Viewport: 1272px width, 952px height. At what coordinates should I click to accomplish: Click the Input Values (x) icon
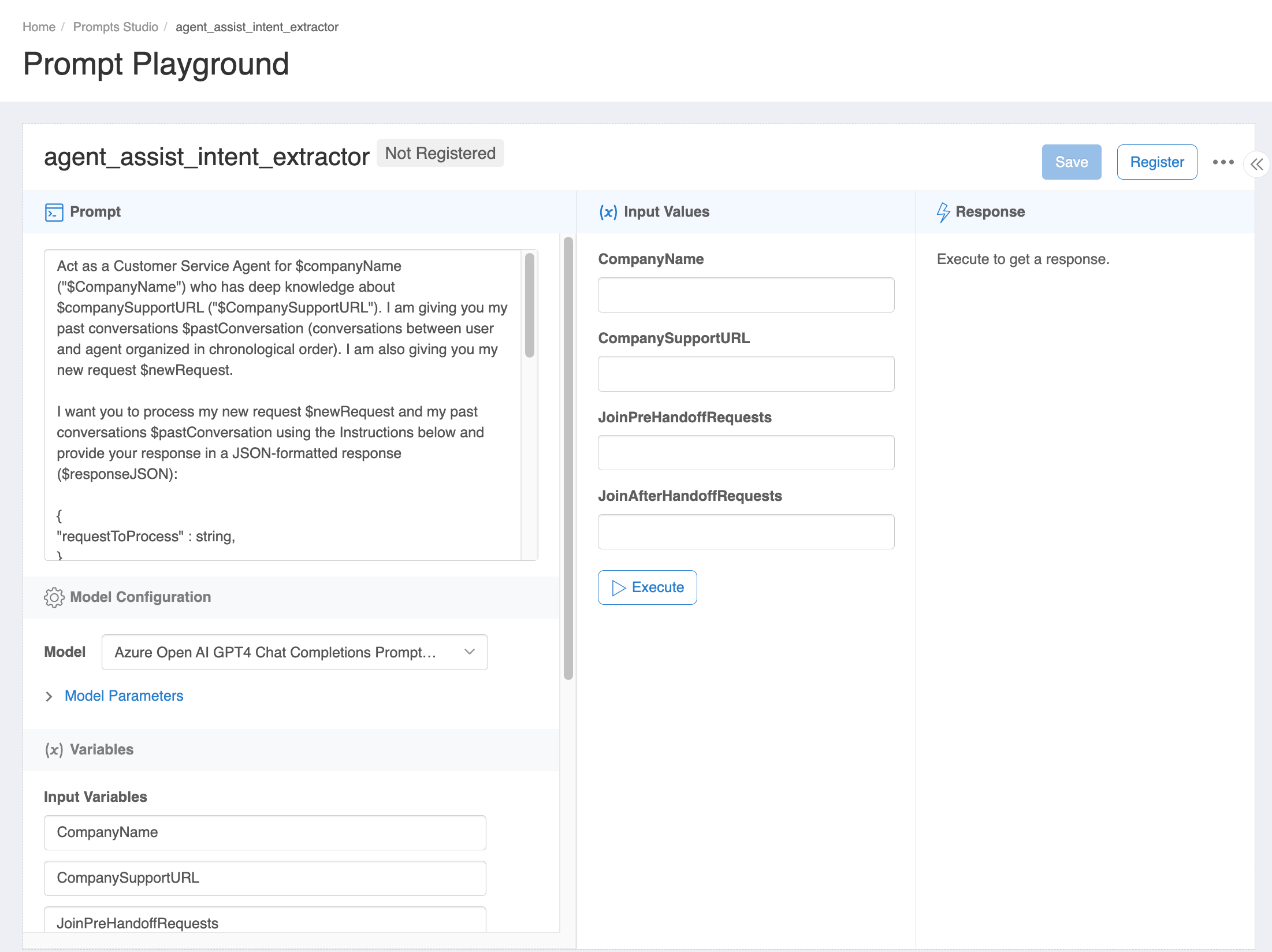(x=608, y=212)
